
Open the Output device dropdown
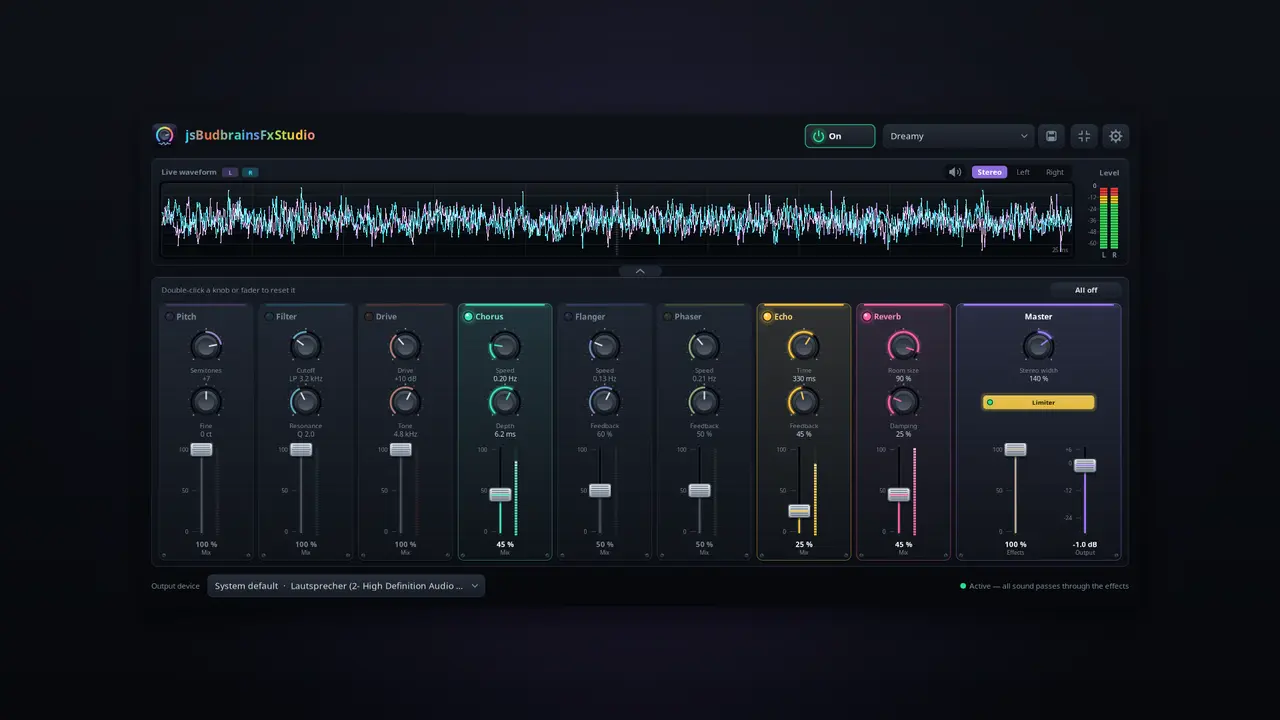point(346,586)
